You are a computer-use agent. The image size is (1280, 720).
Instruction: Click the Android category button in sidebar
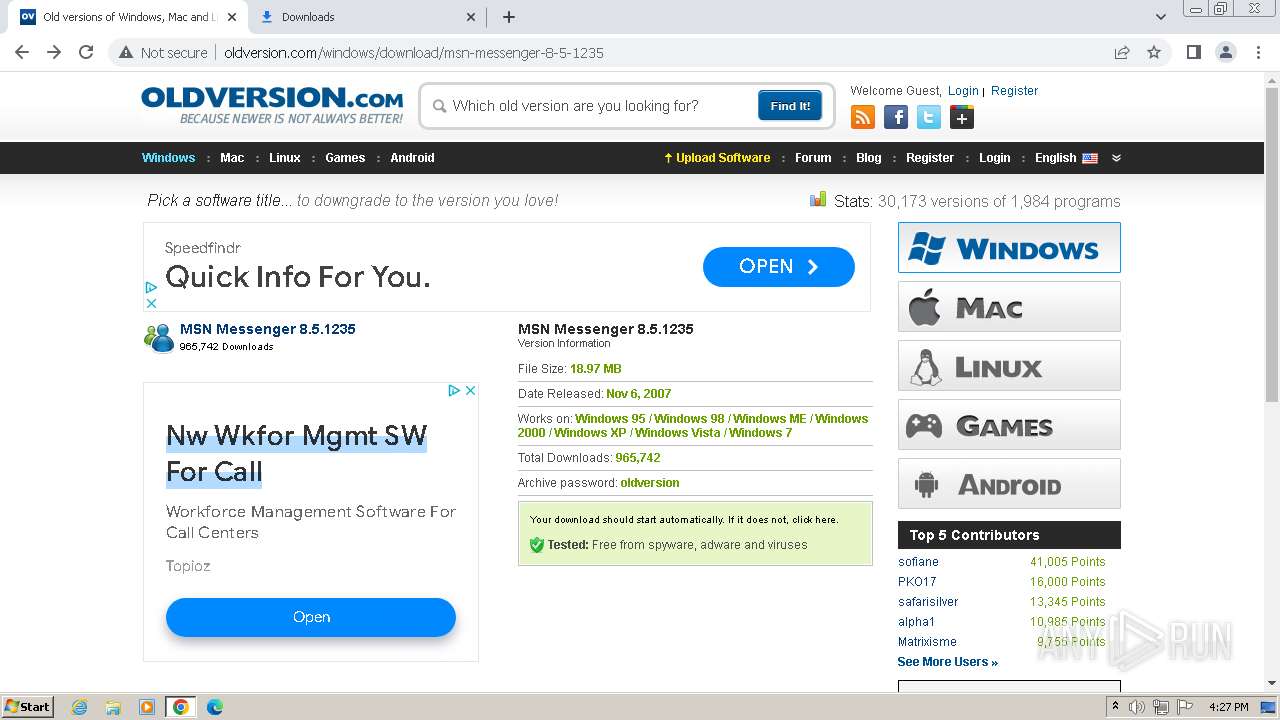tap(1009, 483)
